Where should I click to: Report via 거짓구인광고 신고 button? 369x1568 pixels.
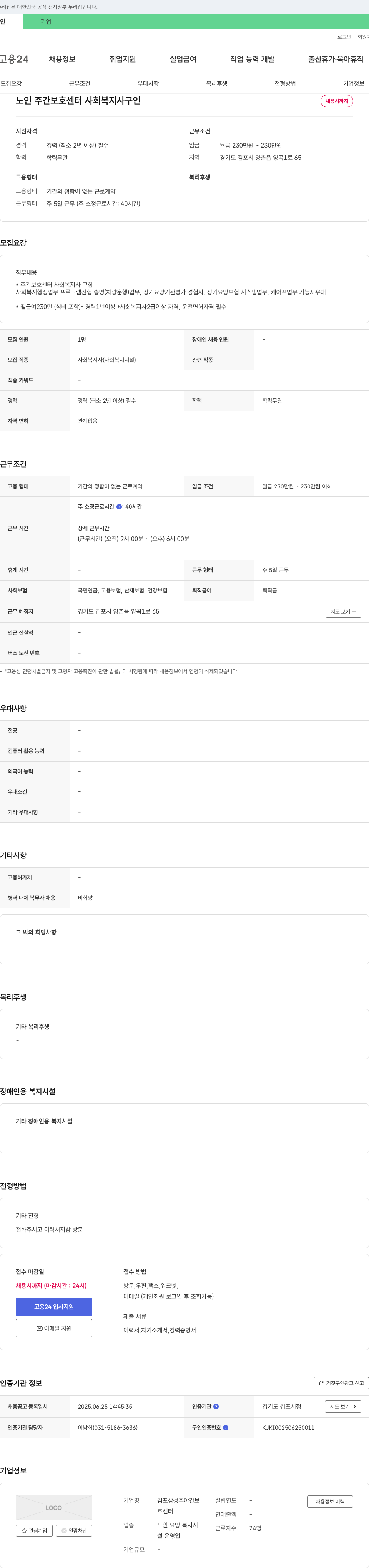tap(341, 1383)
